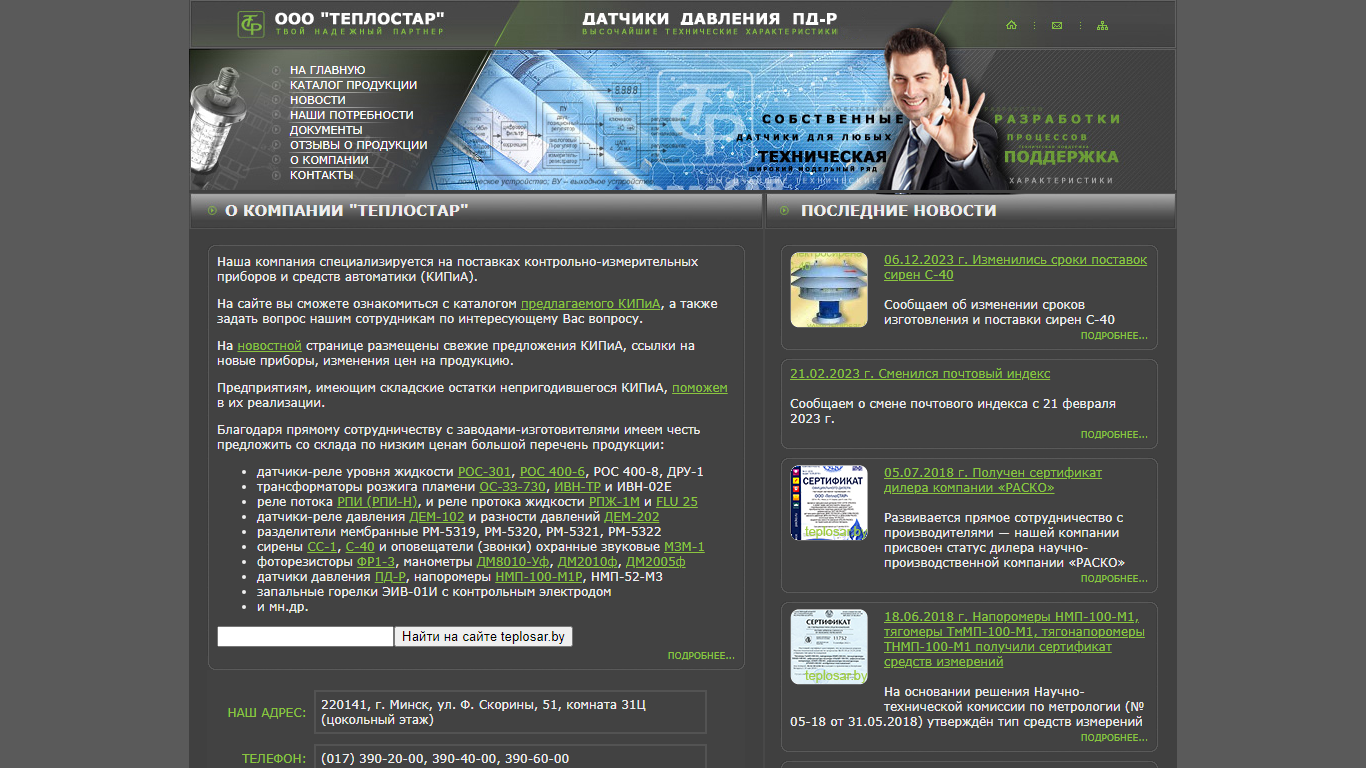Go to НОВОСТИ menu item
This screenshot has width=1366, height=768.
pyautogui.click(x=317, y=100)
